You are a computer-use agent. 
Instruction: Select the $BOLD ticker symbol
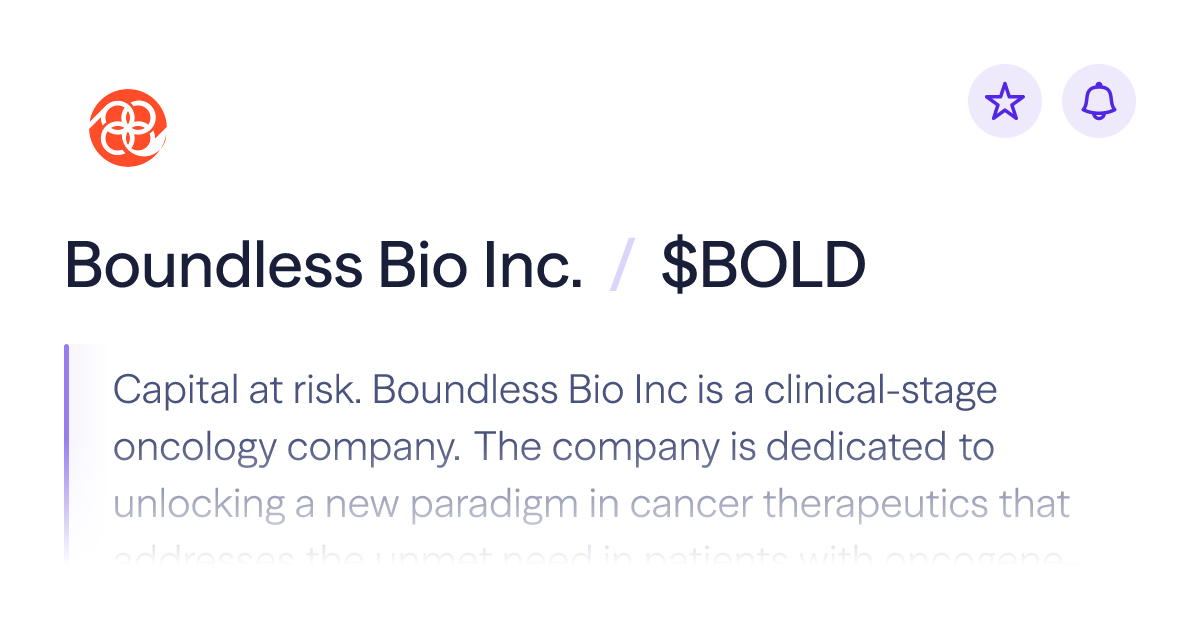click(x=765, y=265)
